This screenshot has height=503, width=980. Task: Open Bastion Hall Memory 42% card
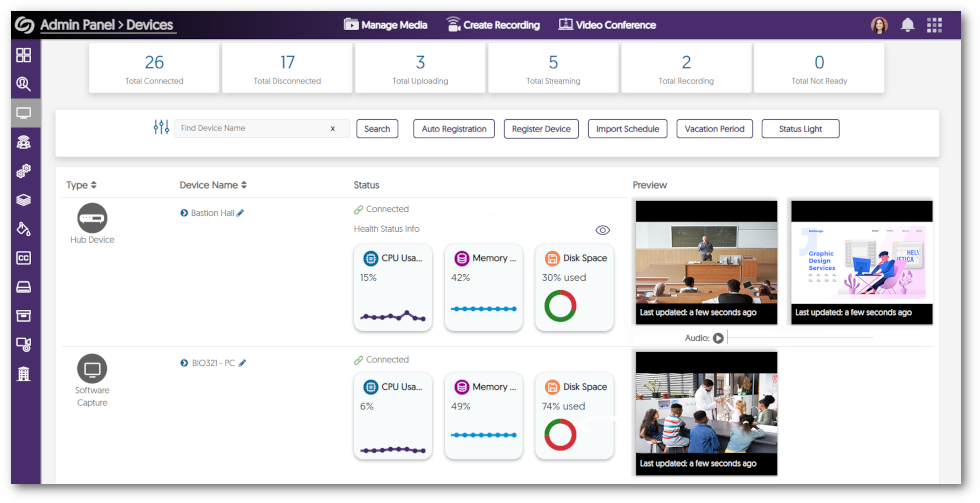pos(484,287)
